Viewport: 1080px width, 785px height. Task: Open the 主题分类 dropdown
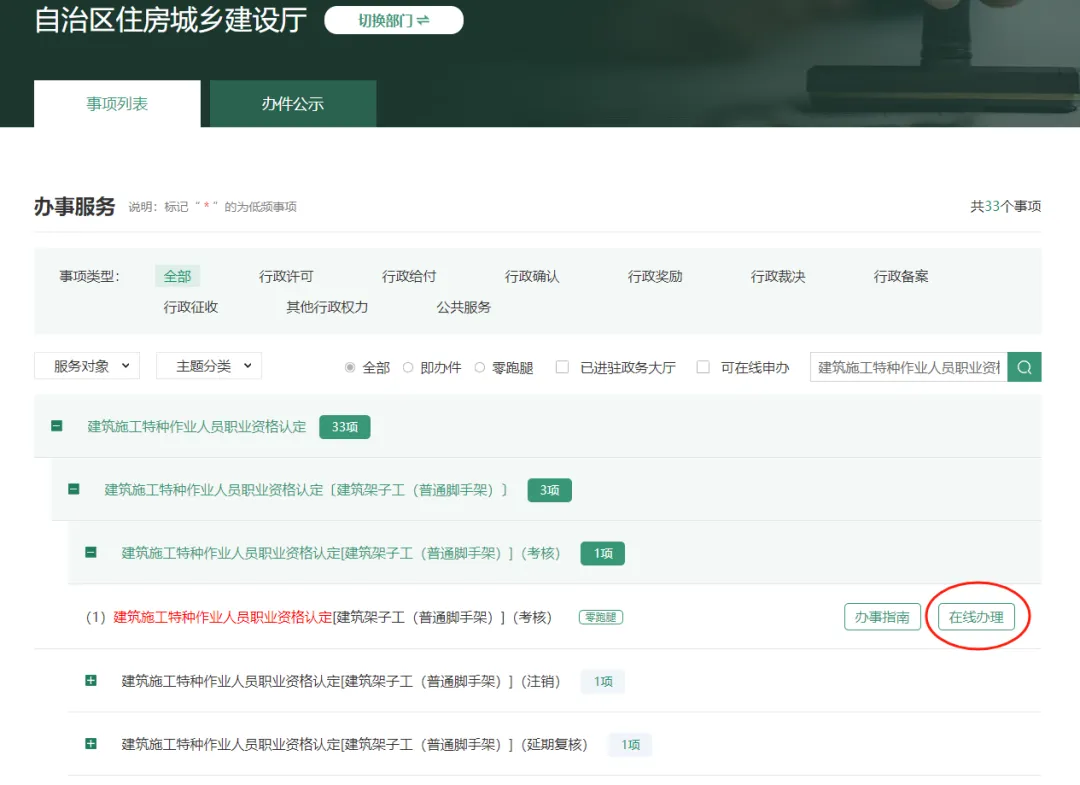click(209, 366)
